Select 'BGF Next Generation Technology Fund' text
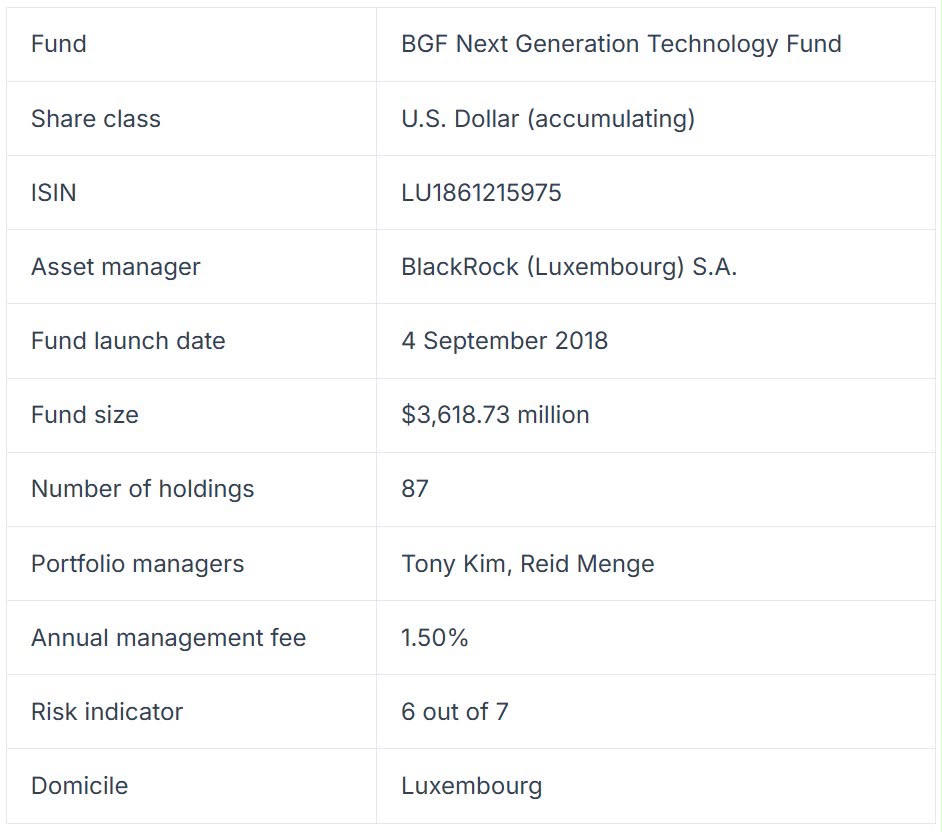This screenshot has width=942, height=832. [x=621, y=44]
